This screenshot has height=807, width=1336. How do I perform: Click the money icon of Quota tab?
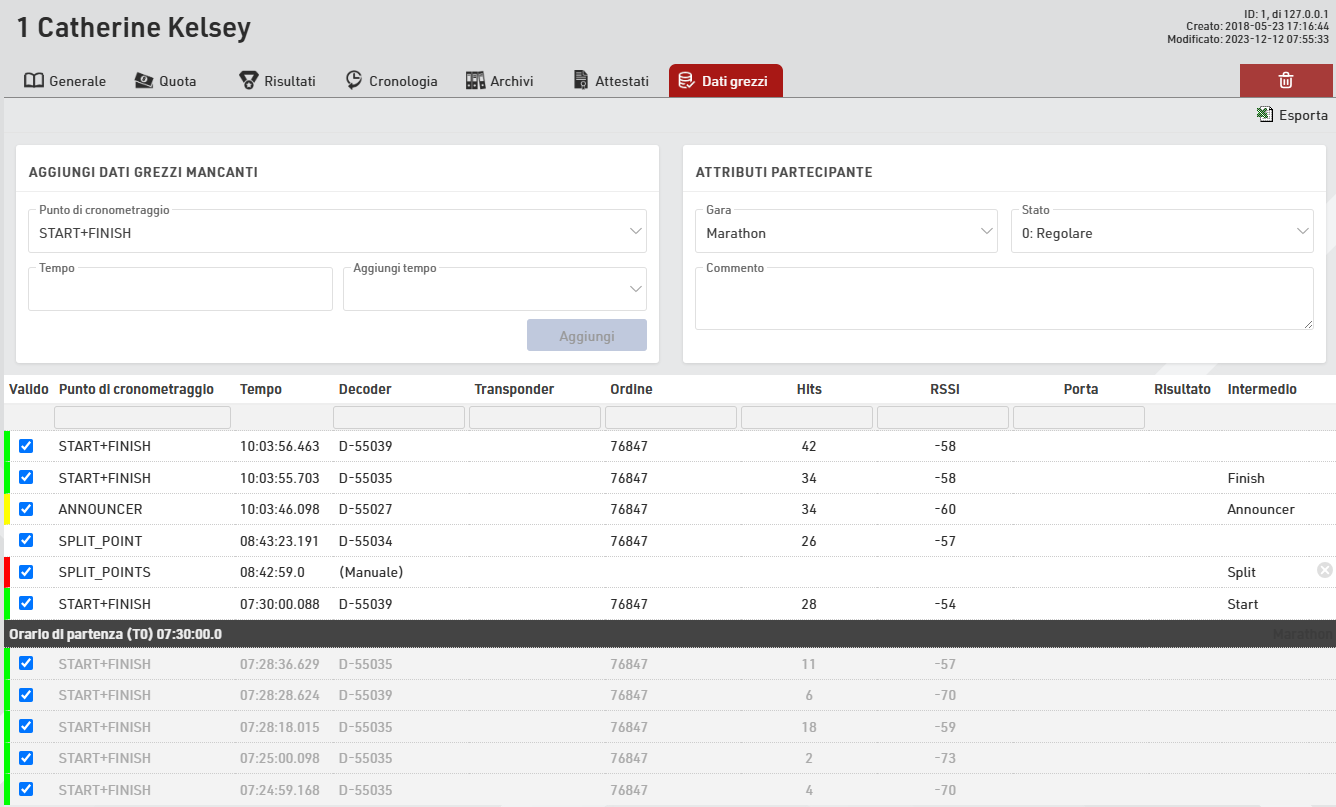[144, 81]
